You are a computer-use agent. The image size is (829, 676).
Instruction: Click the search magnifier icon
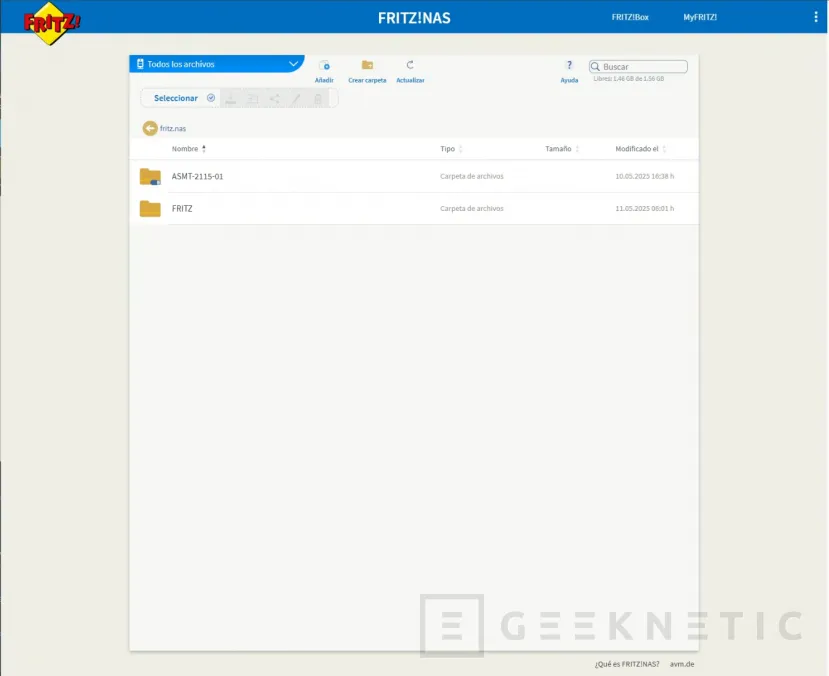pos(595,67)
